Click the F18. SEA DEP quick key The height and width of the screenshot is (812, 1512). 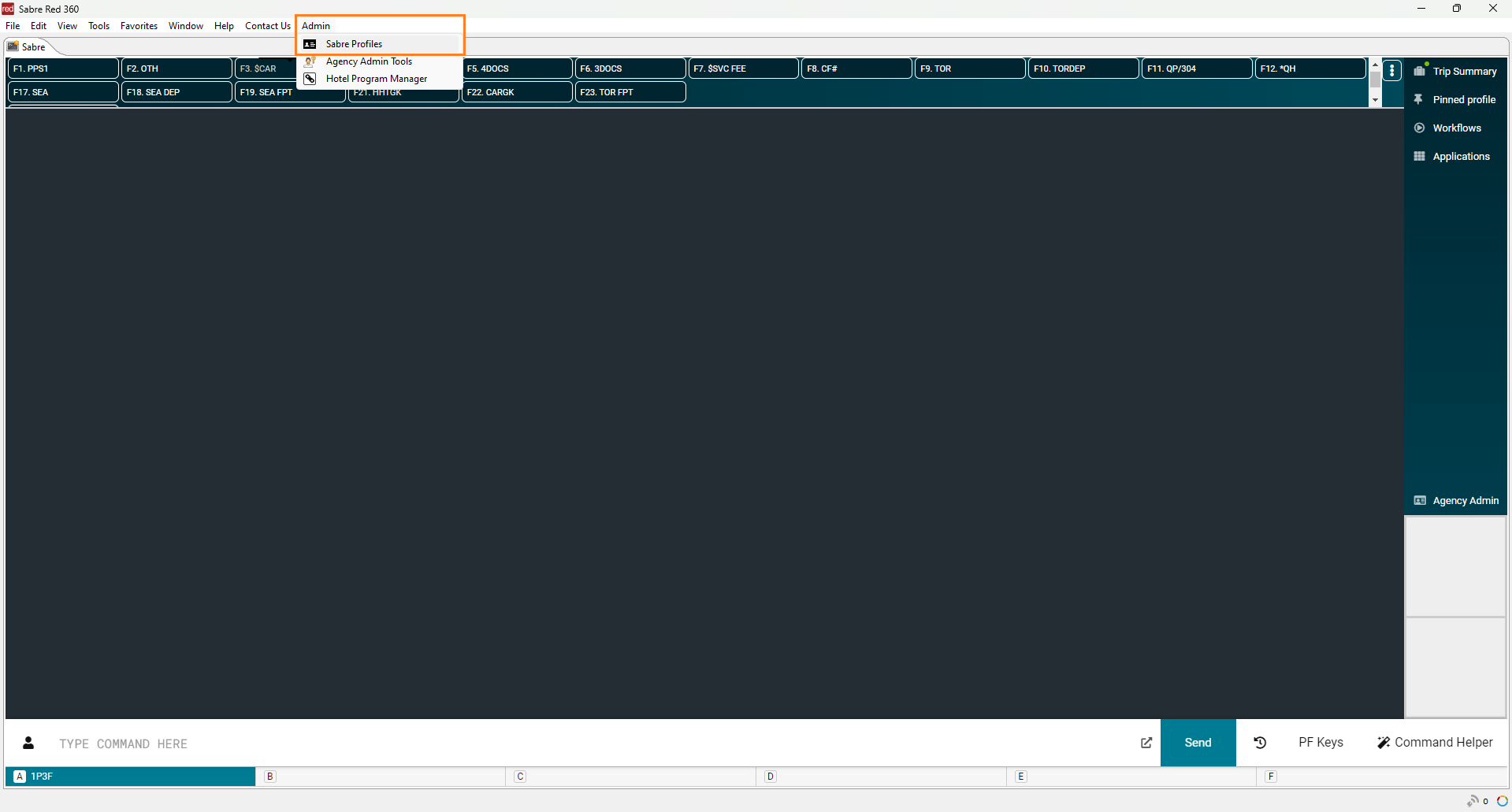pos(176,92)
